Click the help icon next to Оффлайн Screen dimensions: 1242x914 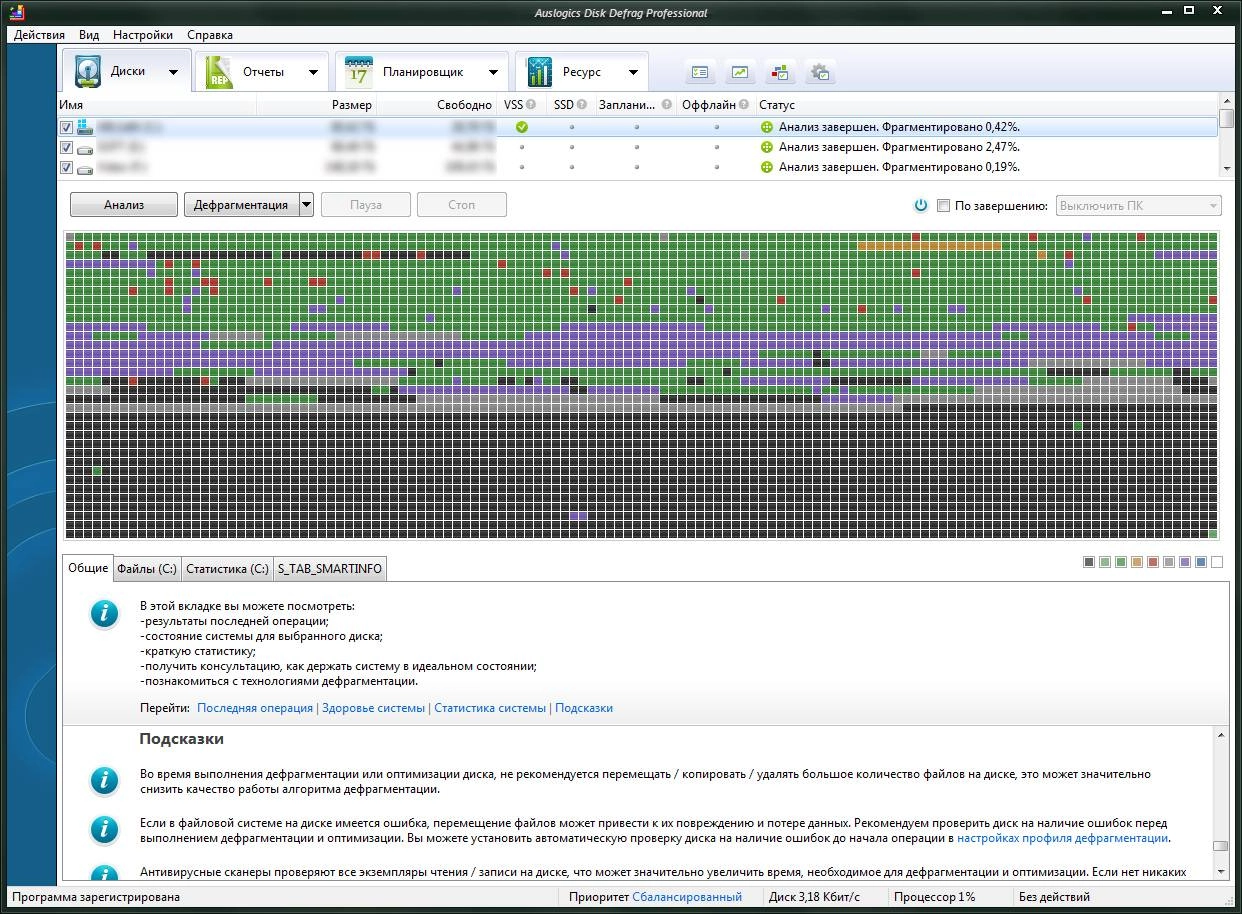[744, 104]
